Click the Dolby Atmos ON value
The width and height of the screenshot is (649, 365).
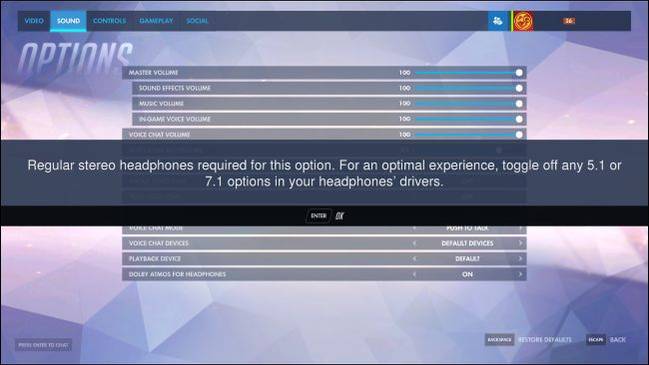tap(467, 274)
